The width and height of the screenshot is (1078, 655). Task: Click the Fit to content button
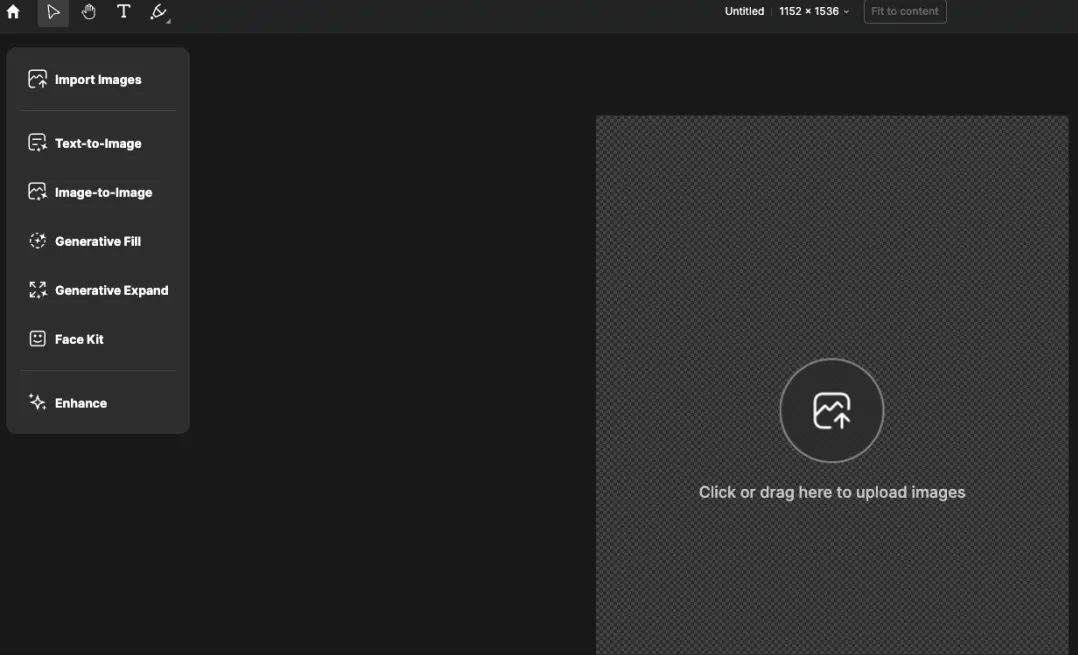tap(904, 12)
